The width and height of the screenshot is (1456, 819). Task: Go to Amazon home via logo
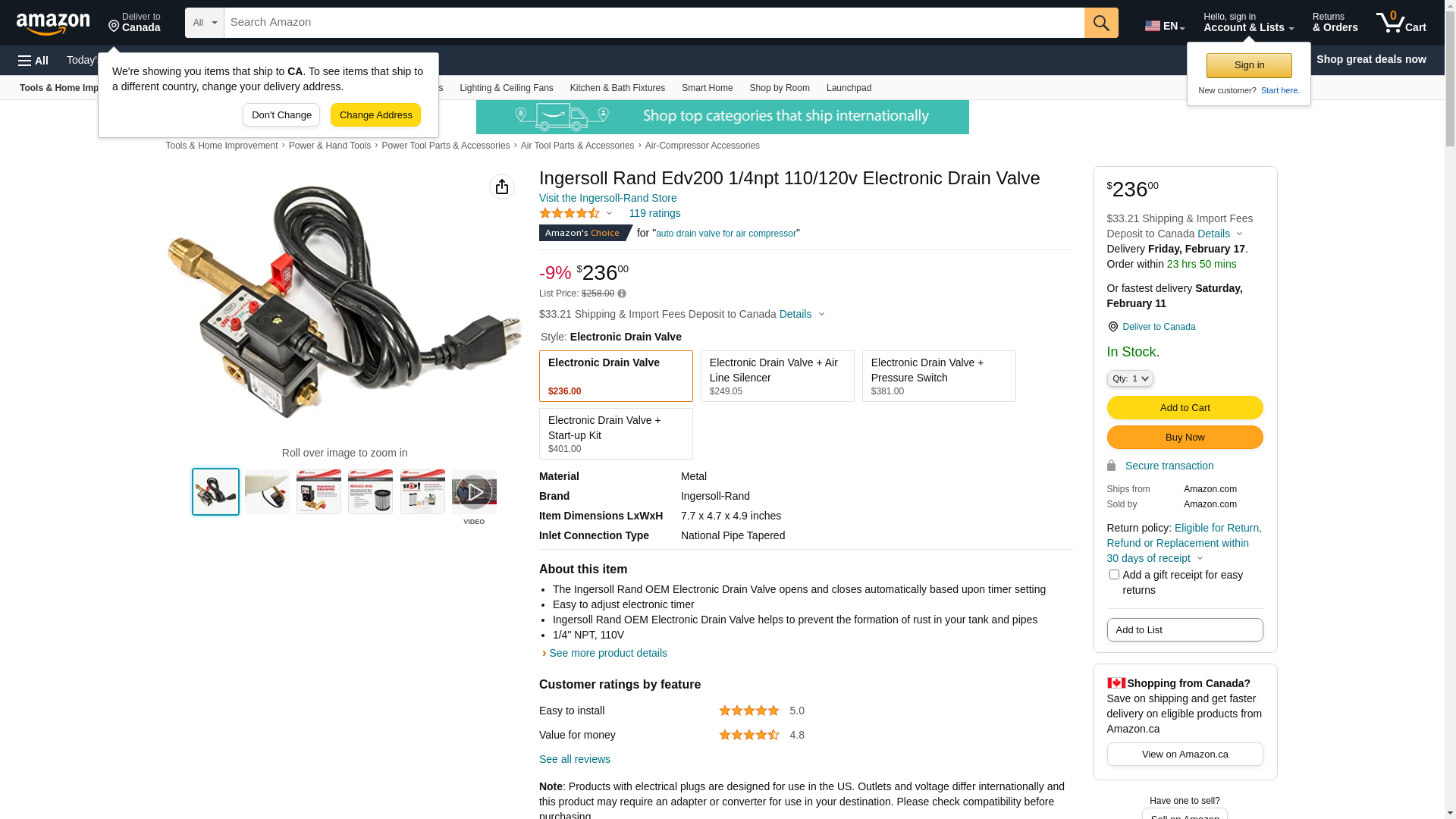click(53, 24)
